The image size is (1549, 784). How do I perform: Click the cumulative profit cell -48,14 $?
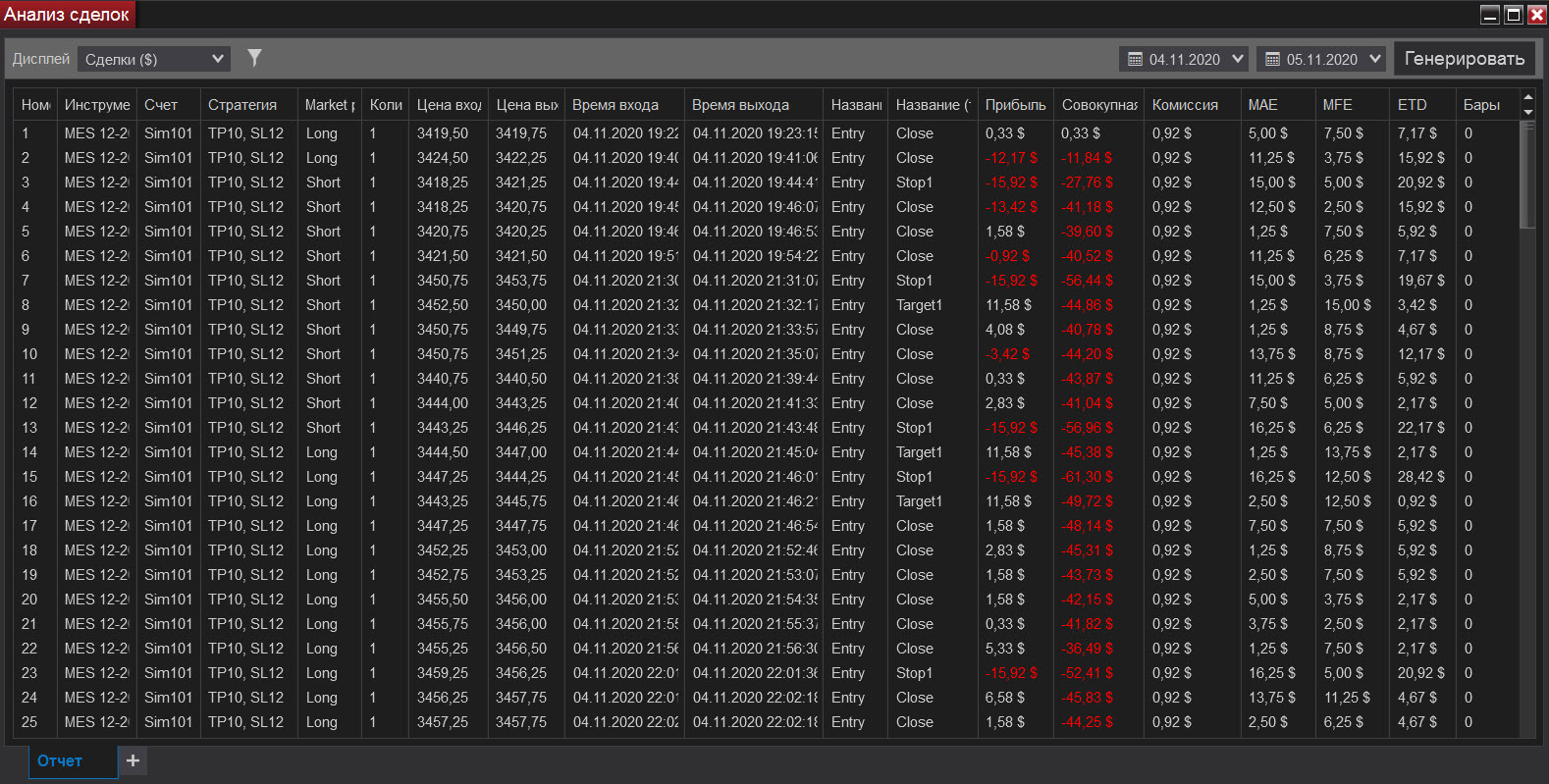coord(1088,526)
